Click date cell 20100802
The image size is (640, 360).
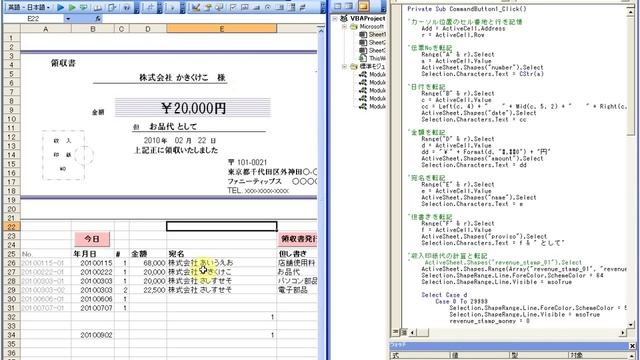pos(93,335)
